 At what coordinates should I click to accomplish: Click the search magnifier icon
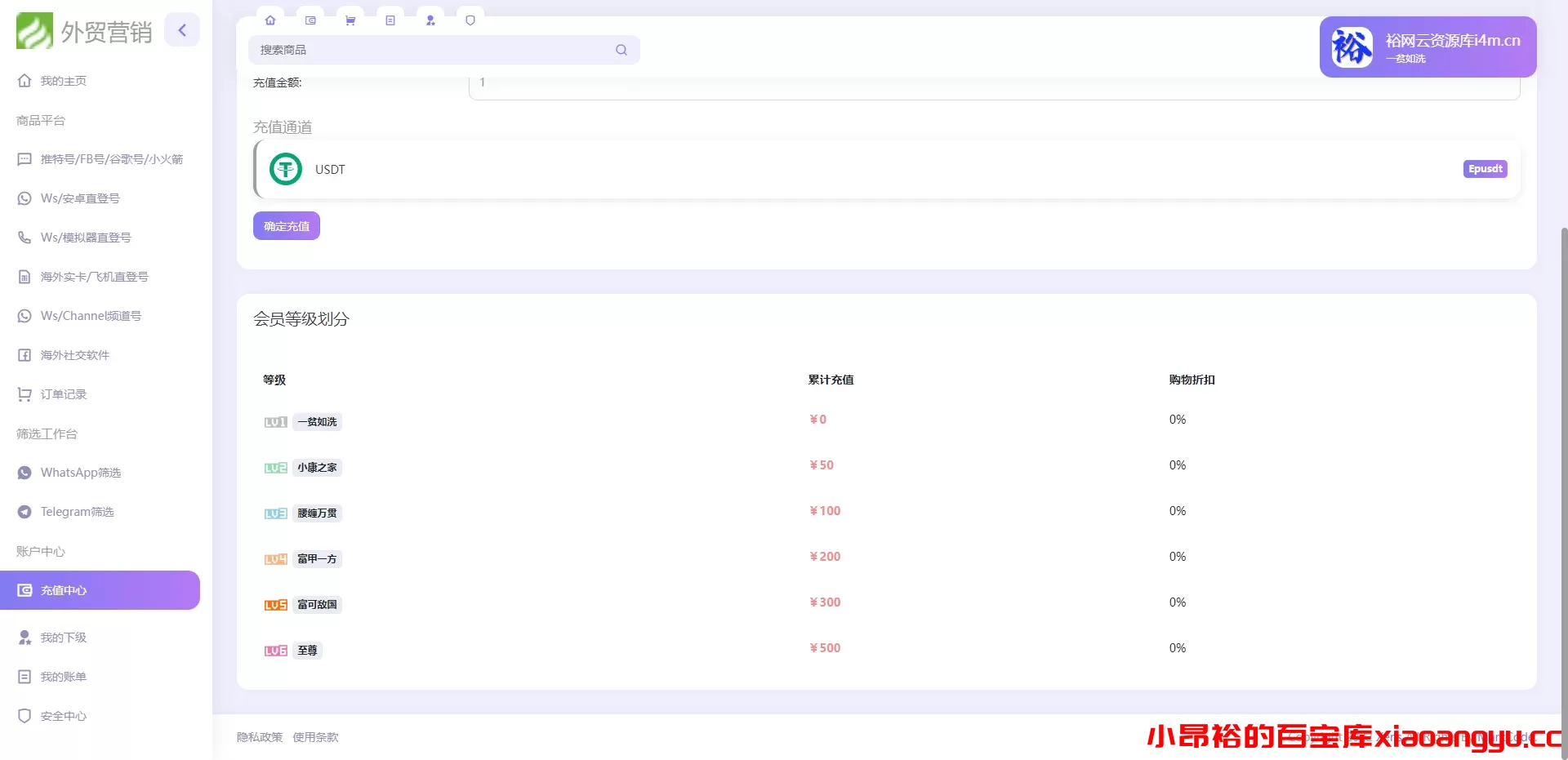621,50
